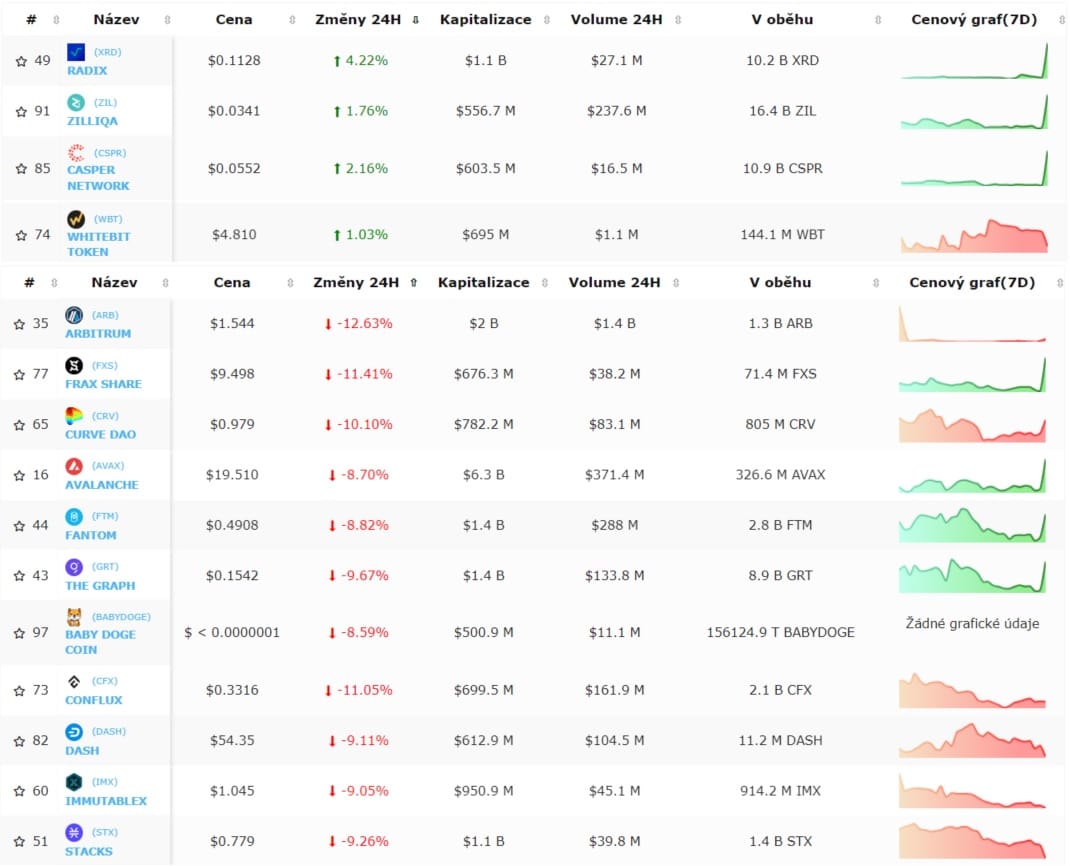View the WhiteBIT Token 7-day chart
Image resolution: width=1070 pixels, height=866 pixels.
(974, 235)
